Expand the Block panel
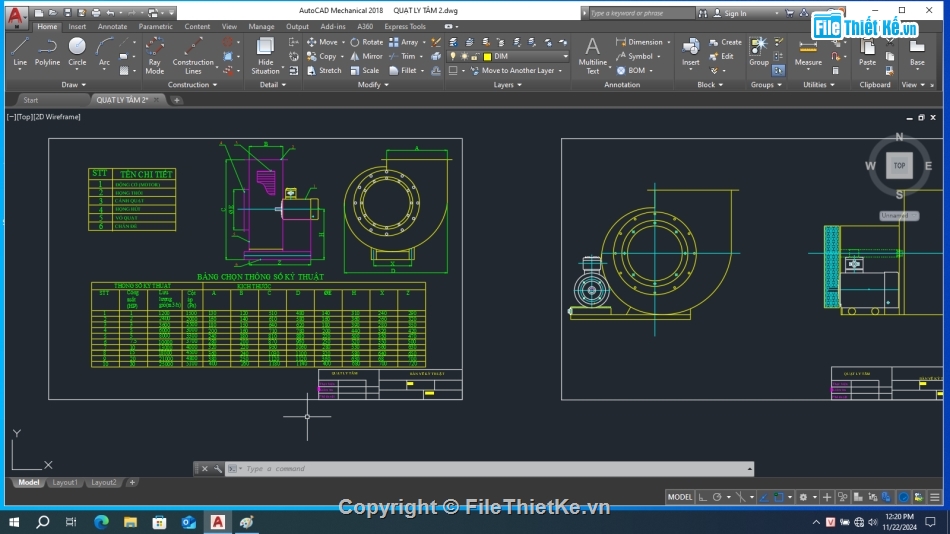 [x=710, y=85]
